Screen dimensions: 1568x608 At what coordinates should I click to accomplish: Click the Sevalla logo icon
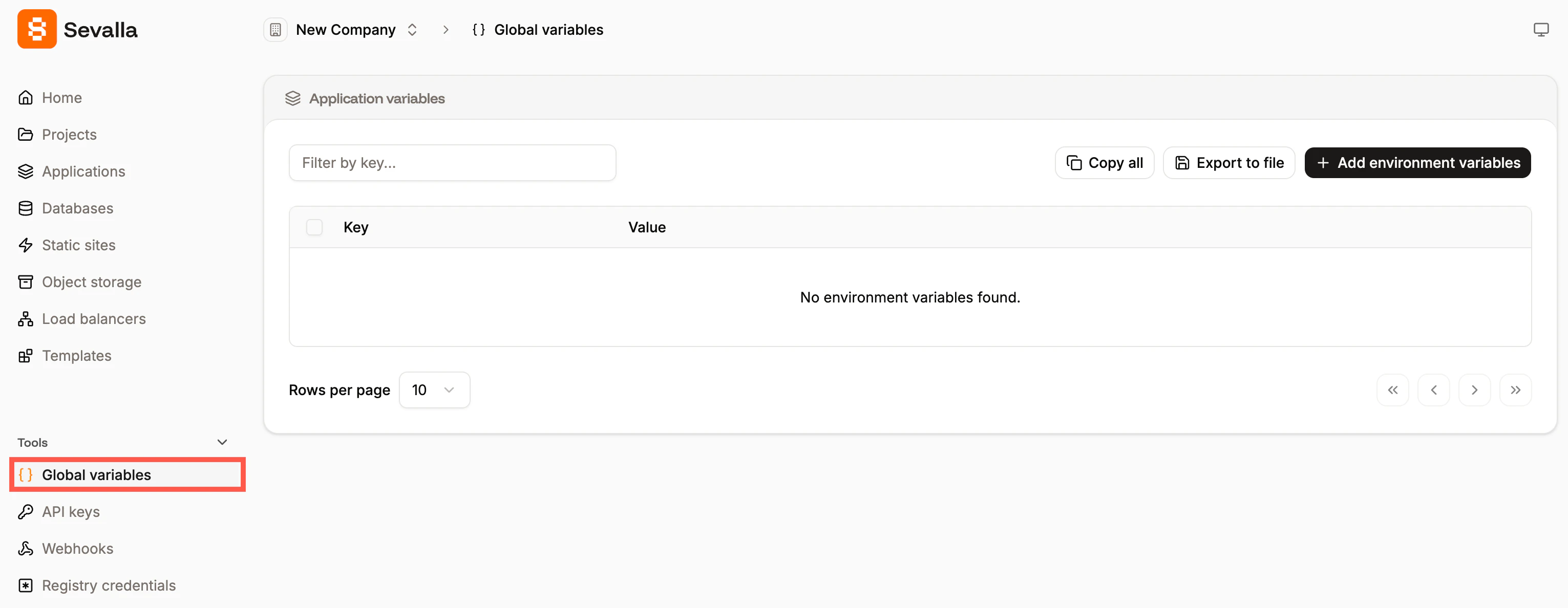[x=36, y=29]
